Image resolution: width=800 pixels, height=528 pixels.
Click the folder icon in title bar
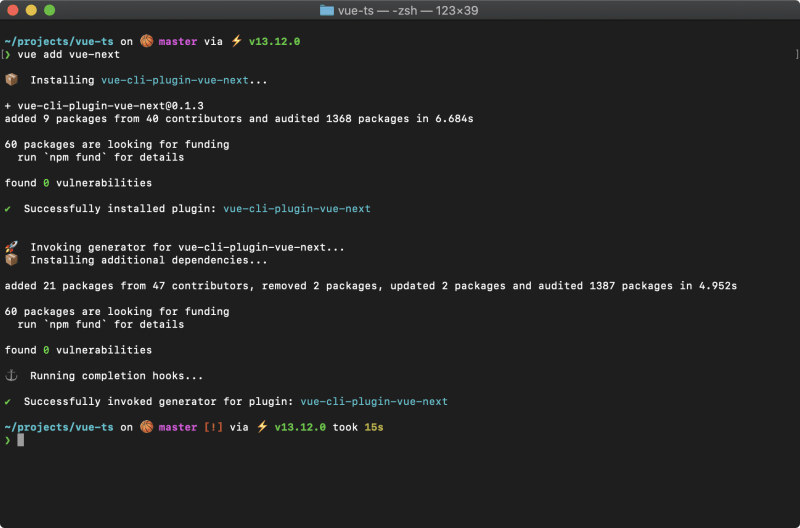pyautogui.click(x=327, y=10)
